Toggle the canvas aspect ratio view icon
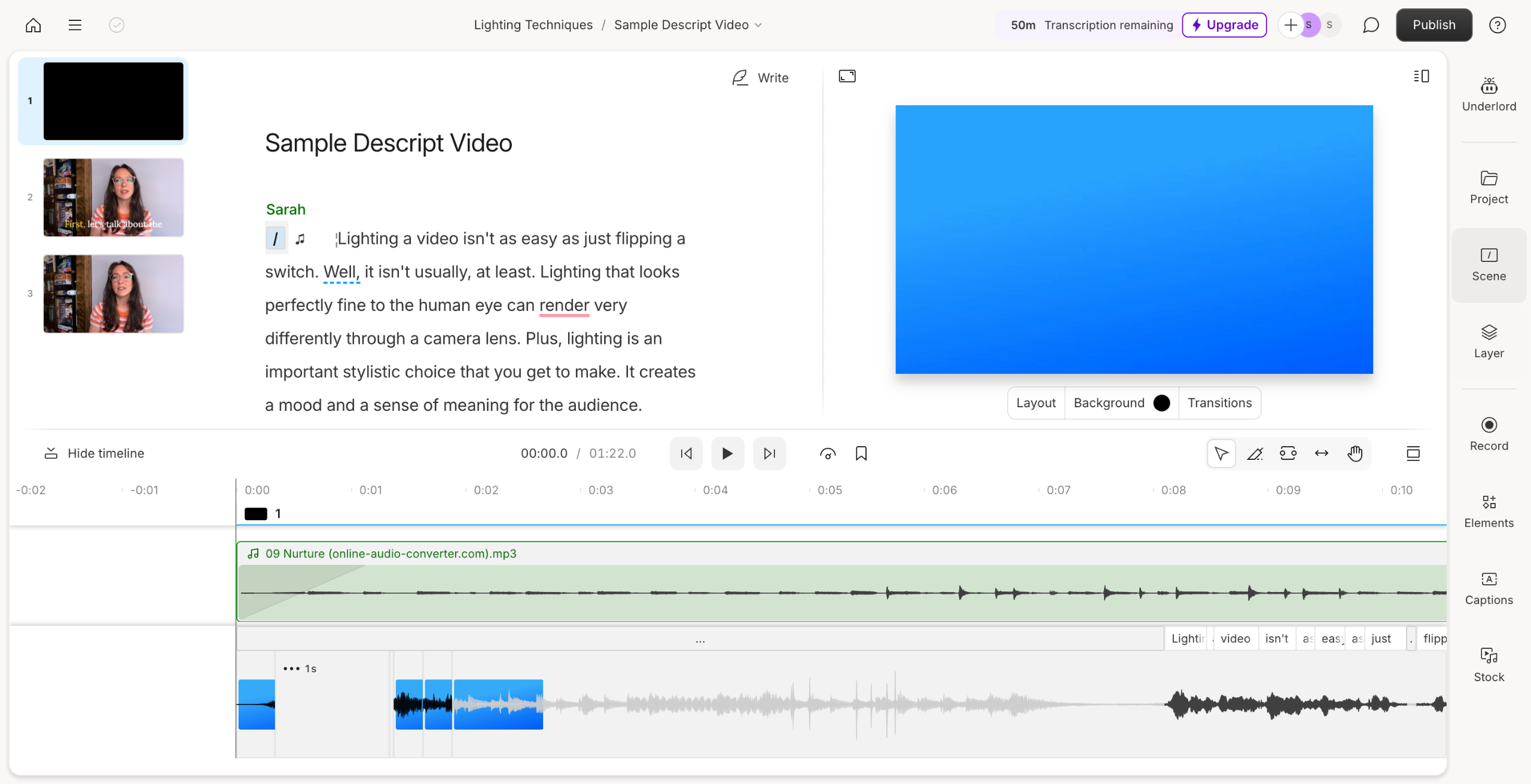 (x=847, y=76)
